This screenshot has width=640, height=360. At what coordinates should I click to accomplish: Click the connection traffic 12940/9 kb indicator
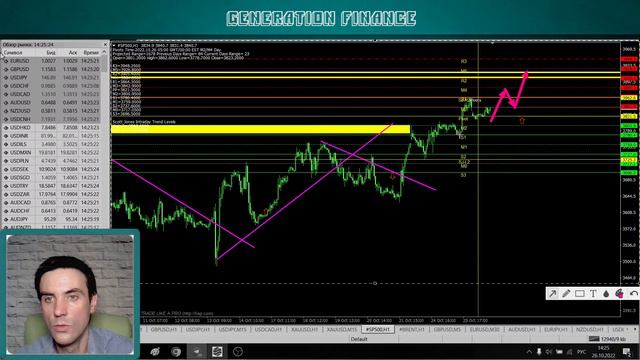(x=608, y=339)
